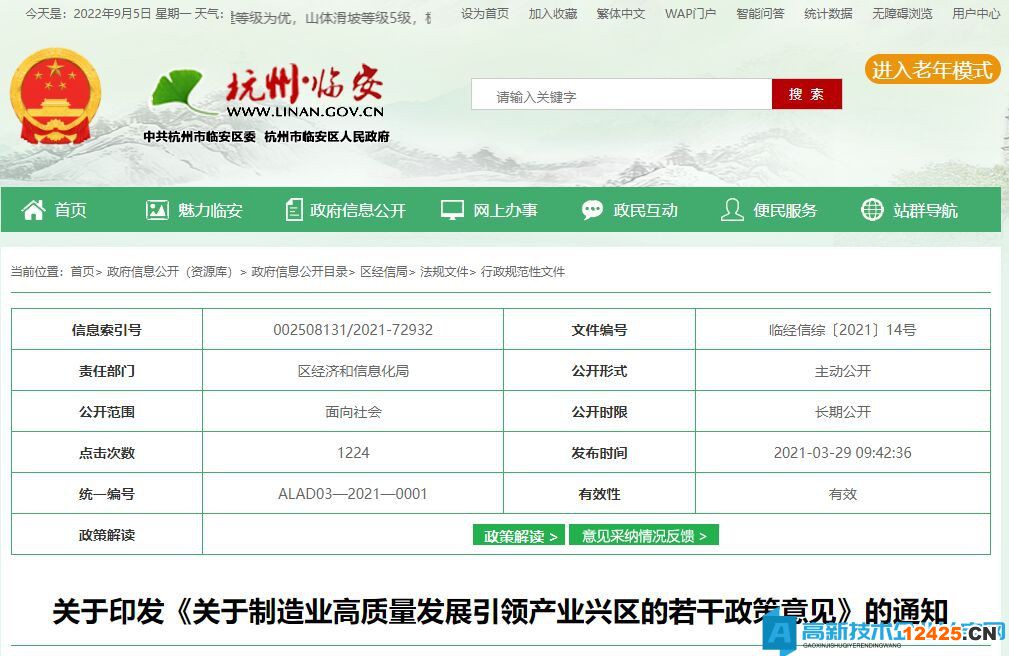The width and height of the screenshot is (1009, 656).
Task: Click the keyword search input field
Action: click(x=621, y=96)
